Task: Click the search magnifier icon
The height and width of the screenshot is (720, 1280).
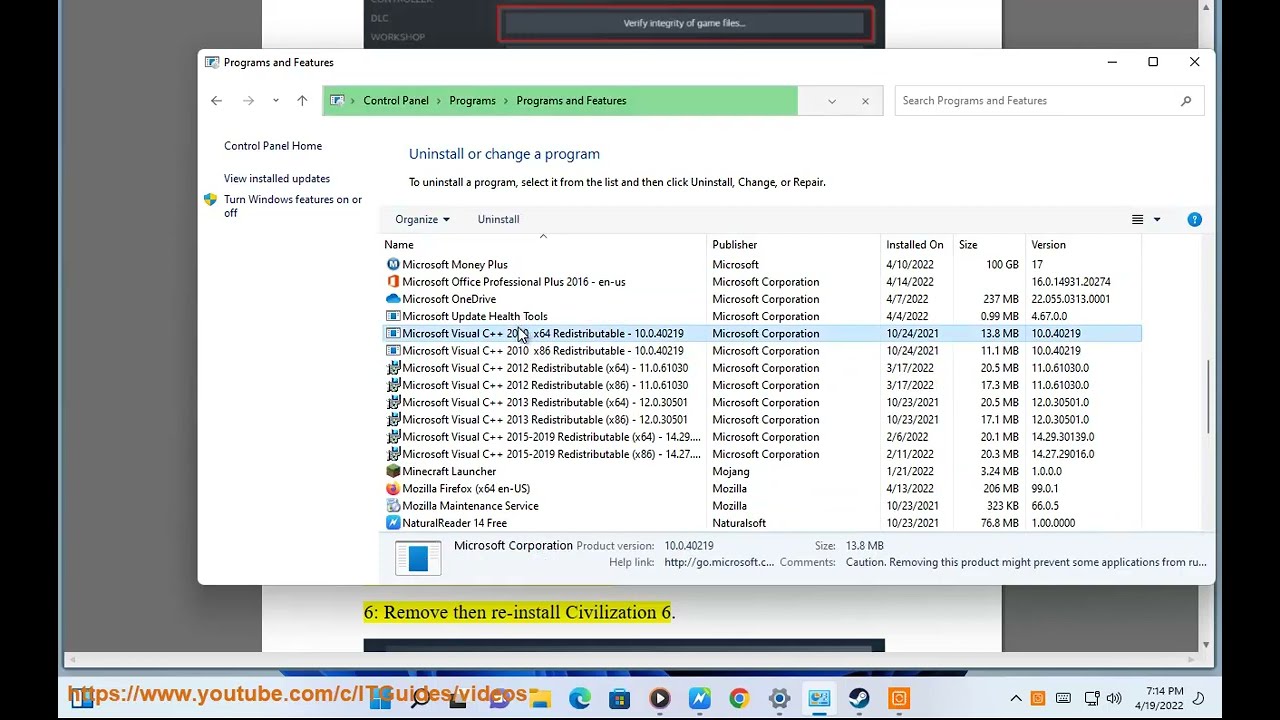Action: click(x=1186, y=100)
